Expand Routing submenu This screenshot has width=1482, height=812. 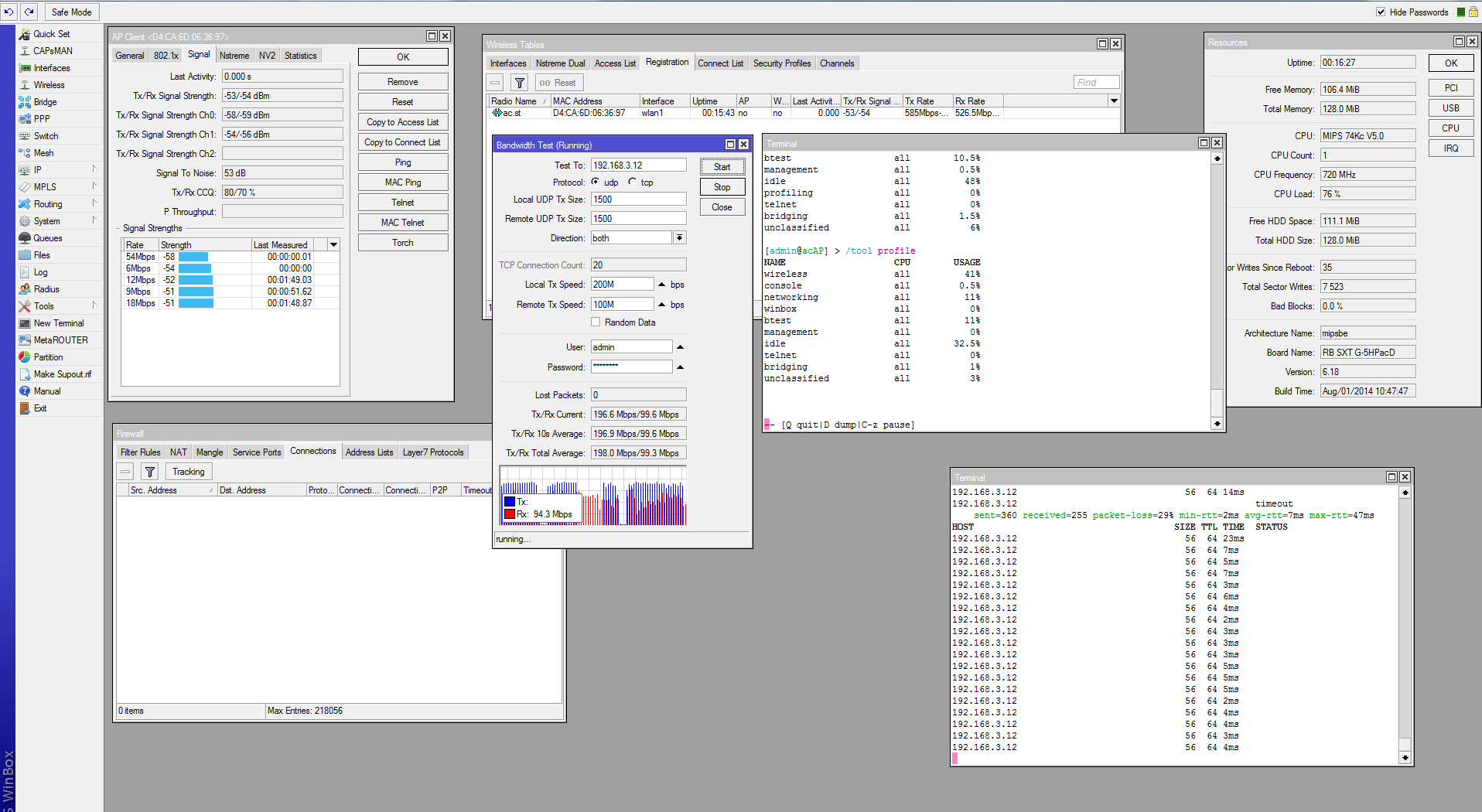[x=94, y=203]
